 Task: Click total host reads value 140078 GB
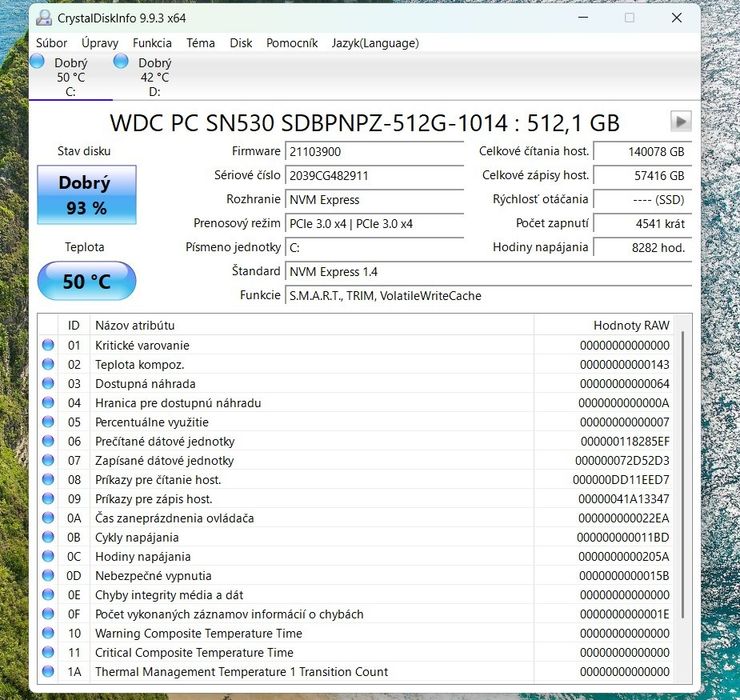pyautogui.click(x=642, y=152)
